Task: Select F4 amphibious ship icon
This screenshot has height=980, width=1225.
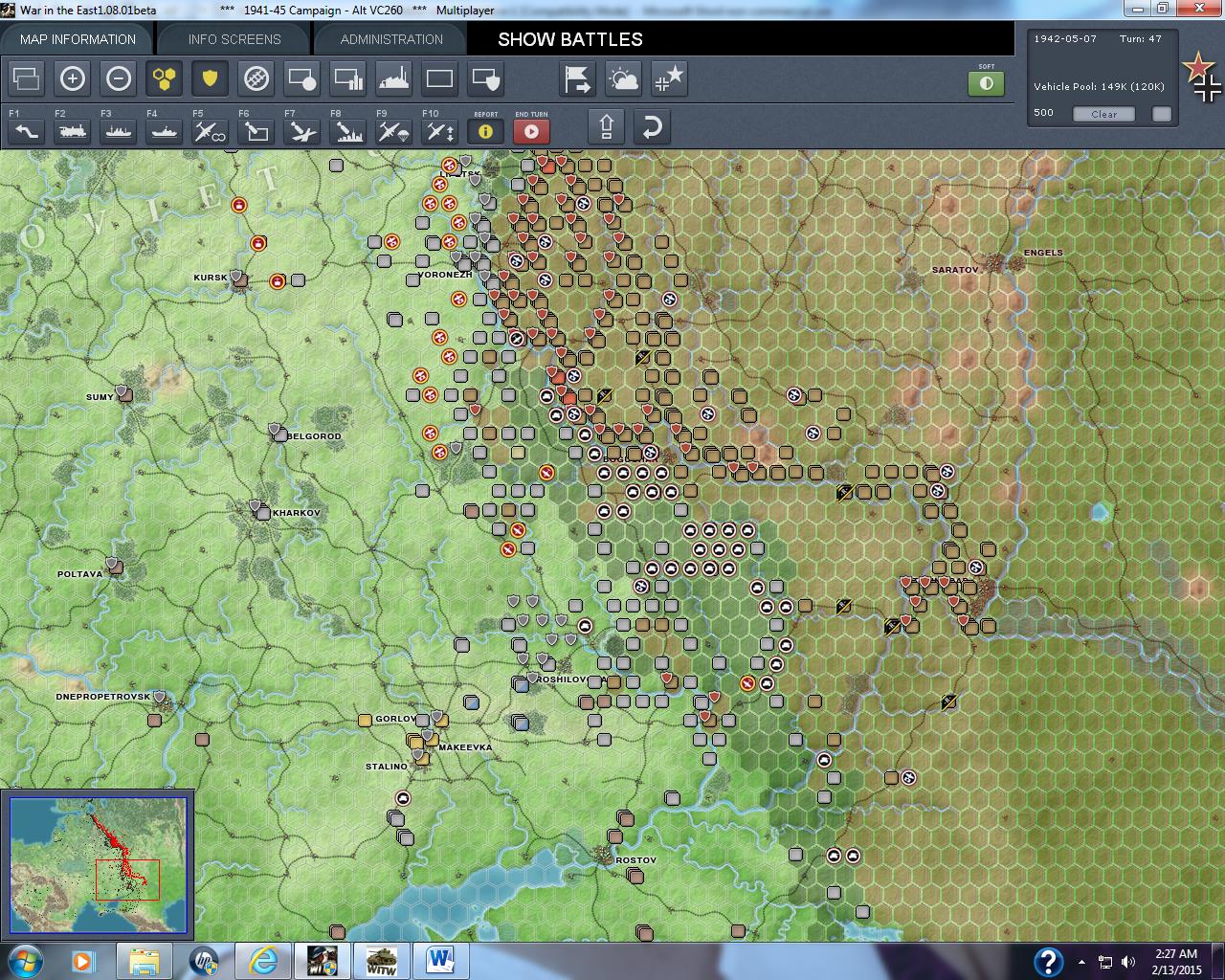Action: click(165, 130)
